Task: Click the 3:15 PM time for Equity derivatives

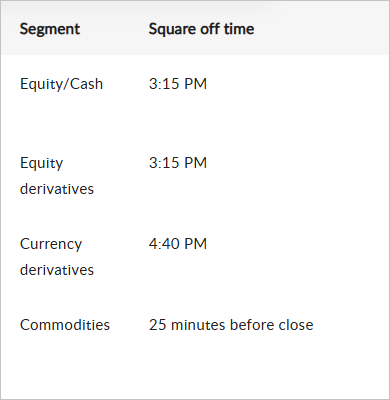Action: pyautogui.click(x=178, y=163)
